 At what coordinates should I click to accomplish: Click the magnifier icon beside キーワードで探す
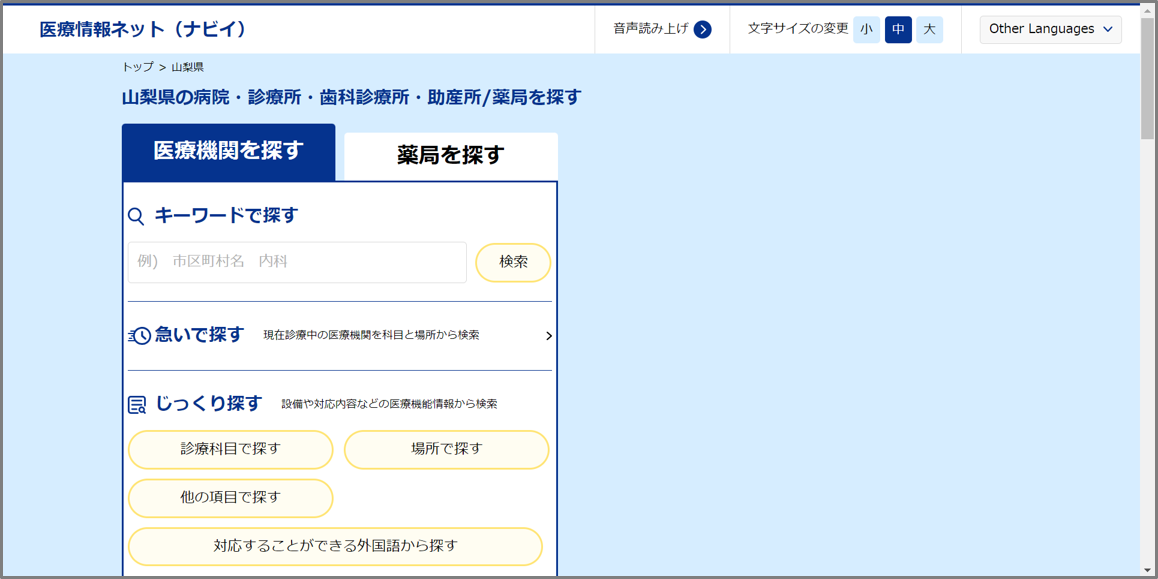coord(136,216)
